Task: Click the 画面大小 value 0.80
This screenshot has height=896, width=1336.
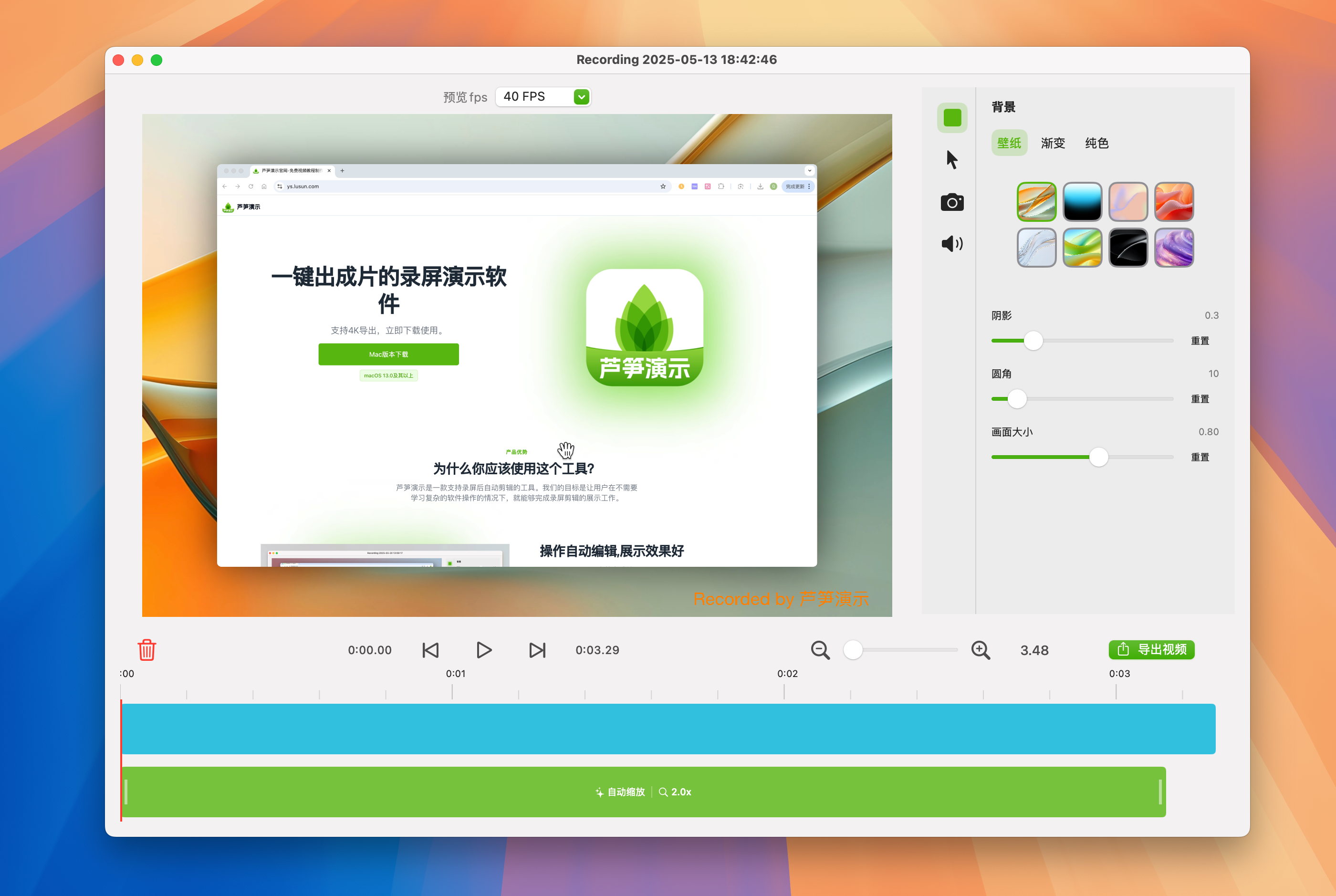Action: tap(1208, 432)
